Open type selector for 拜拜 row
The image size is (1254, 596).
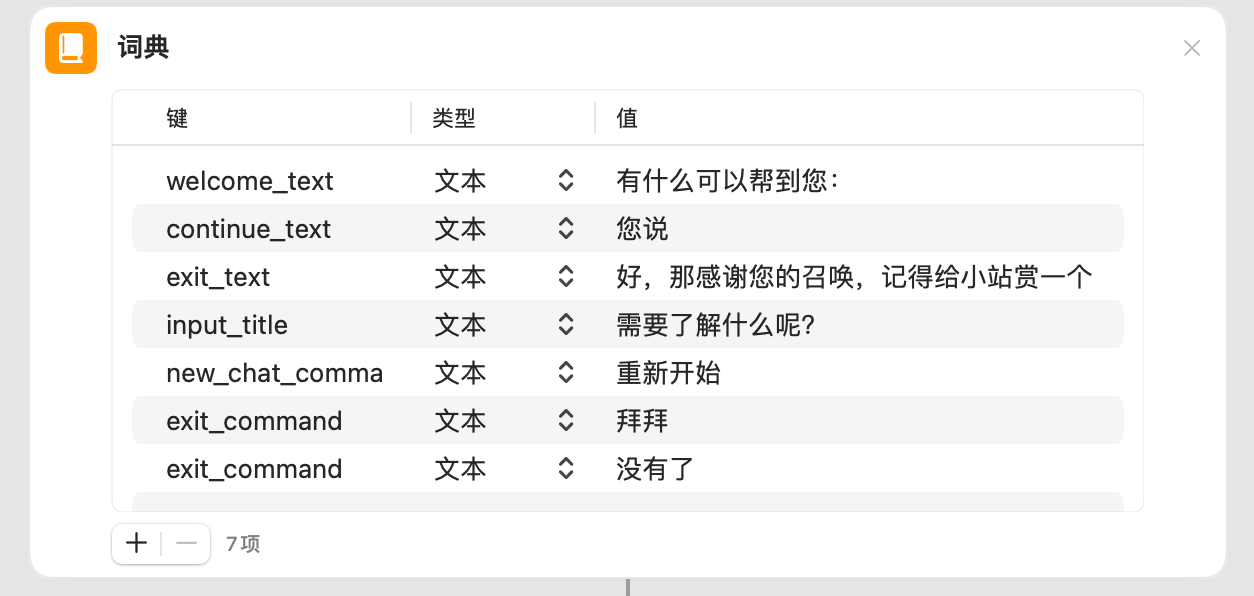coord(566,420)
